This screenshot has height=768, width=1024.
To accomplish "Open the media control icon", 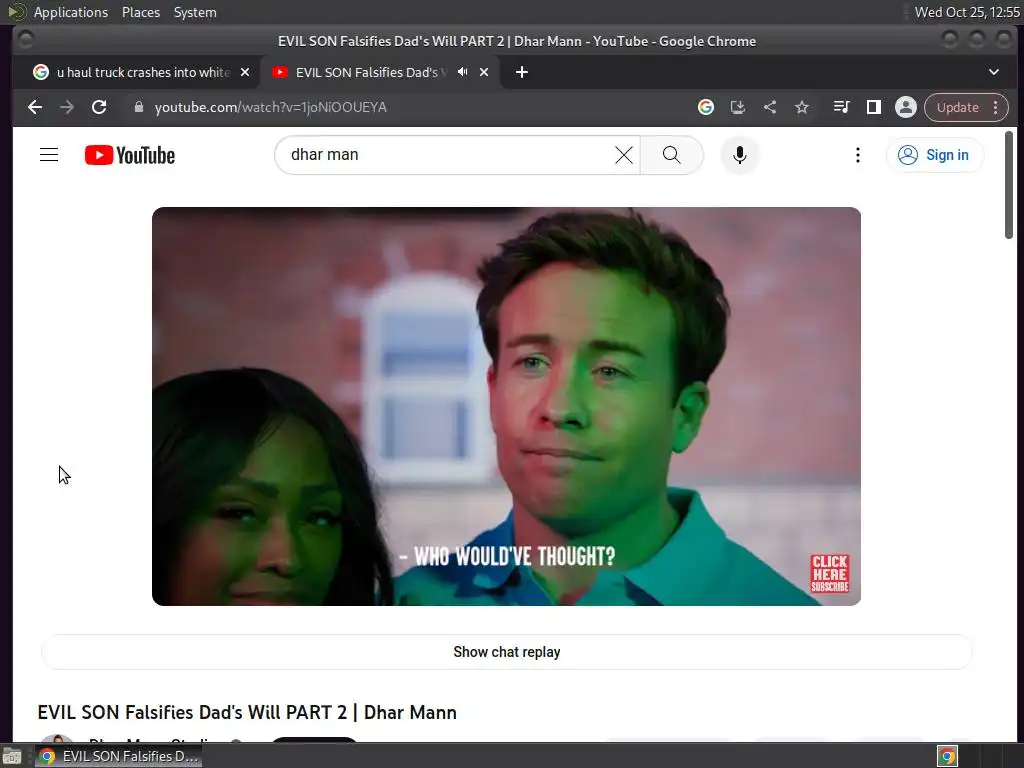I will click(x=842, y=107).
